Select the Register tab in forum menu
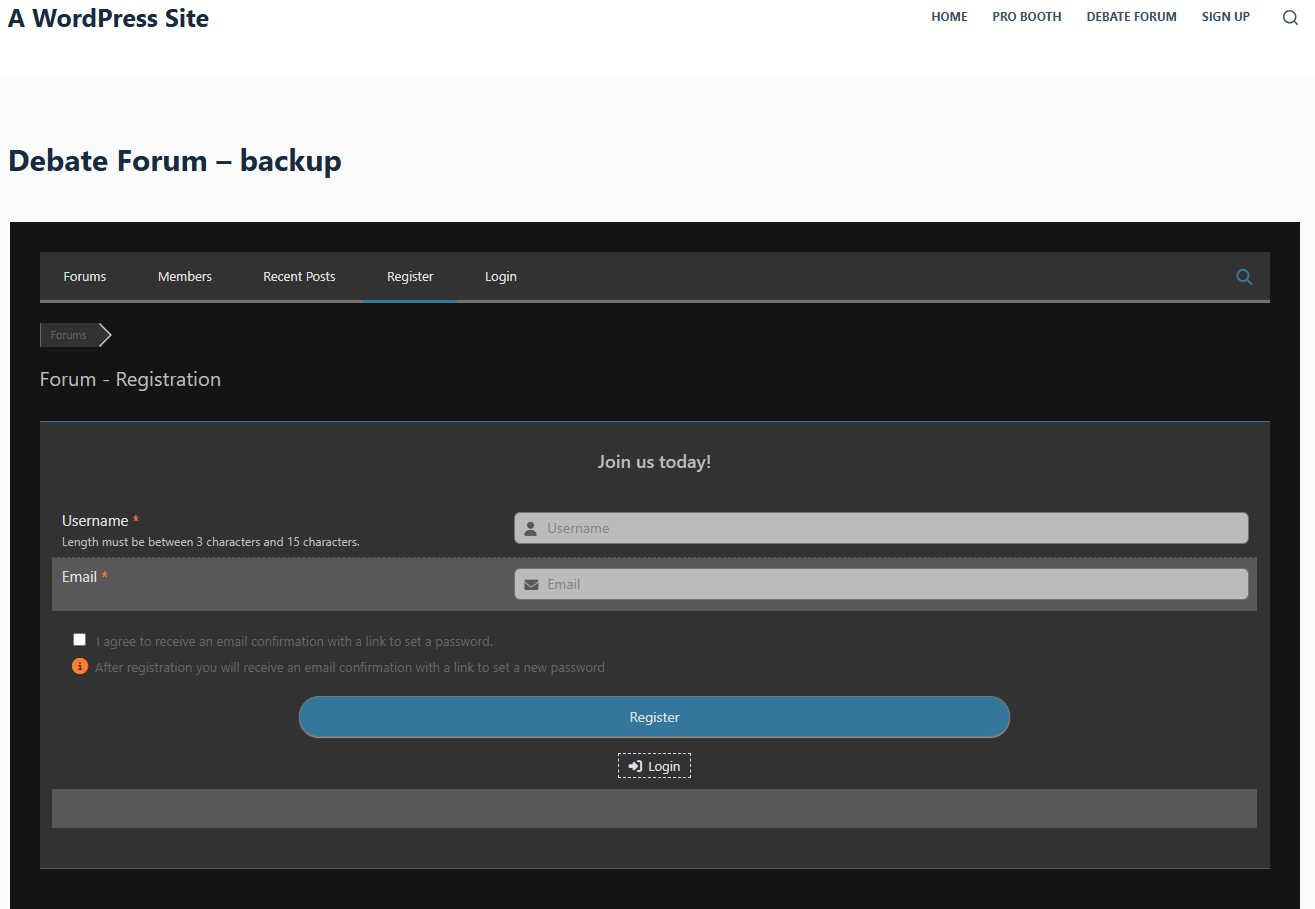This screenshot has width=1315, height=909. tap(410, 277)
